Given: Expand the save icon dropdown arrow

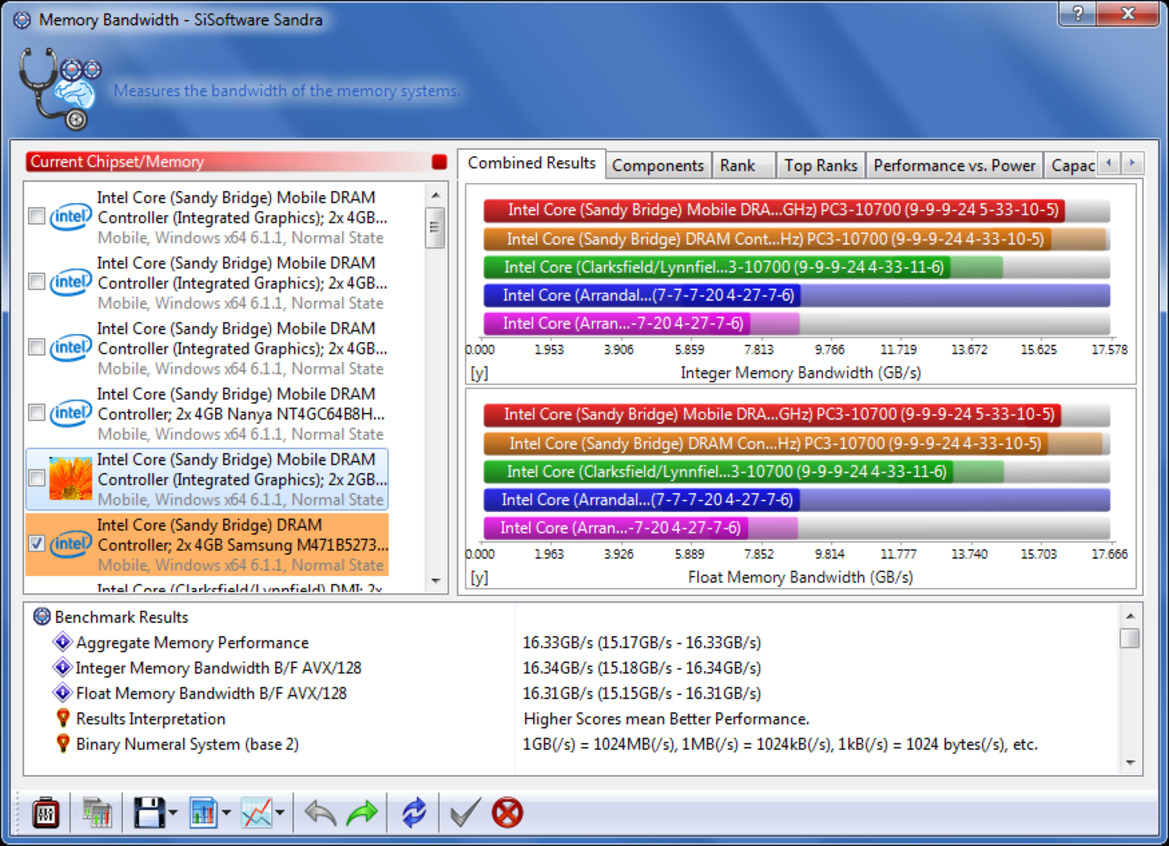Looking at the screenshot, I should pos(173,812).
